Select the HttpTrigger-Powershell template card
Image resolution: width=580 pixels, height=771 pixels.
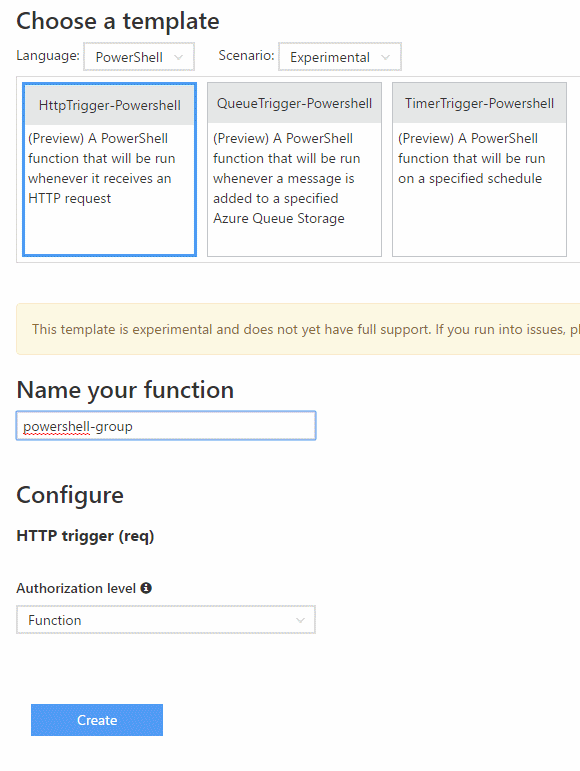pyautogui.click(x=110, y=170)
